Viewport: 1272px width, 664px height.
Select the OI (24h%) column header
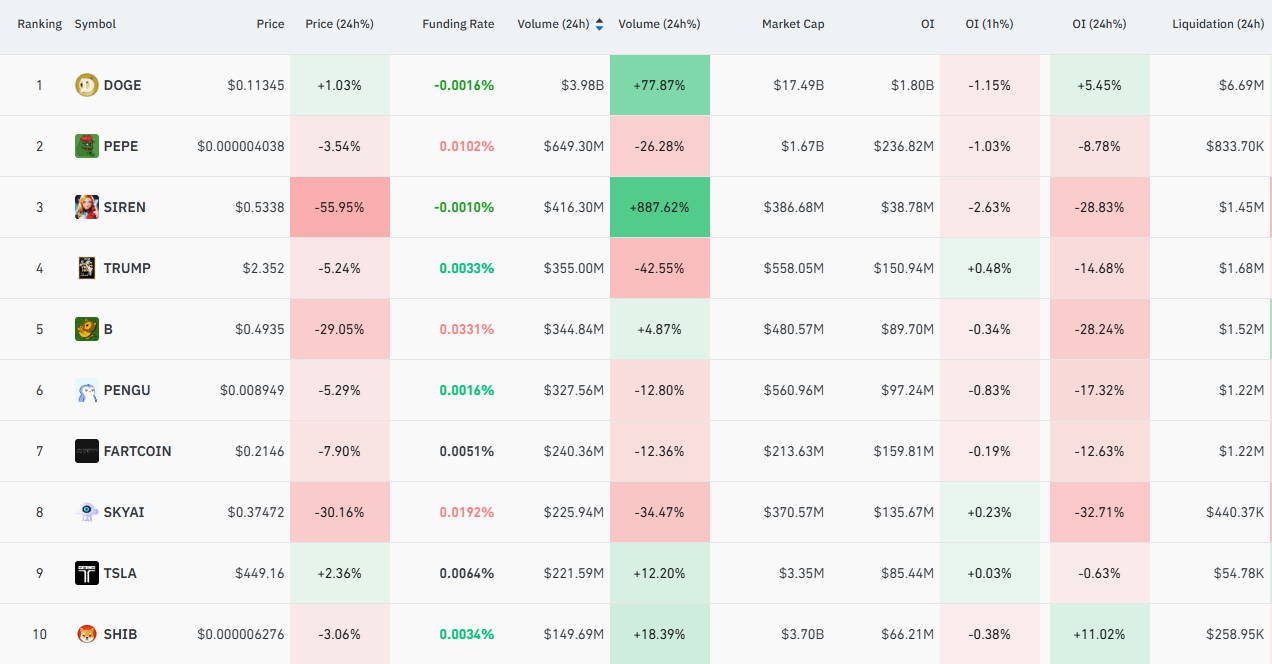[x=1098, y=24]
